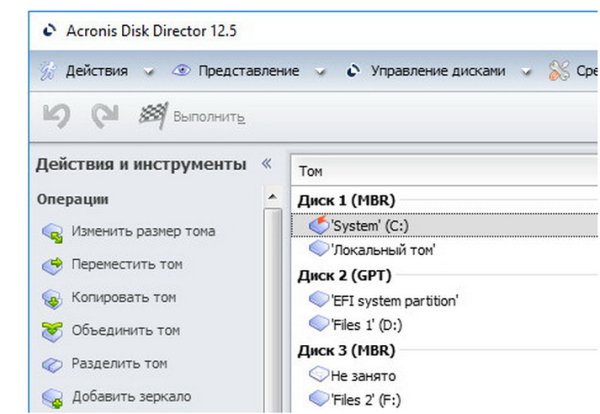This screenshot has height=414, width=600.
Task: Click the checkered flag Выполнить icon
Action: [x=153, y=115]
